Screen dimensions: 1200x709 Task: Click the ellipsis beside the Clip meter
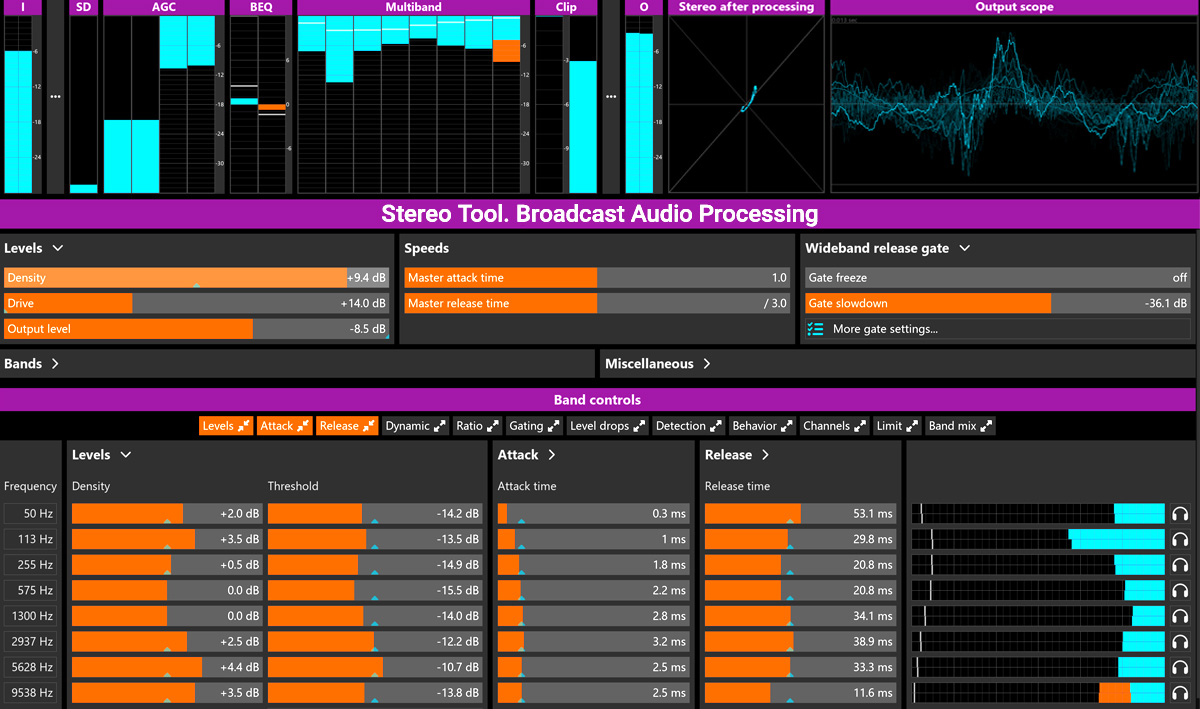pos(611,97)
